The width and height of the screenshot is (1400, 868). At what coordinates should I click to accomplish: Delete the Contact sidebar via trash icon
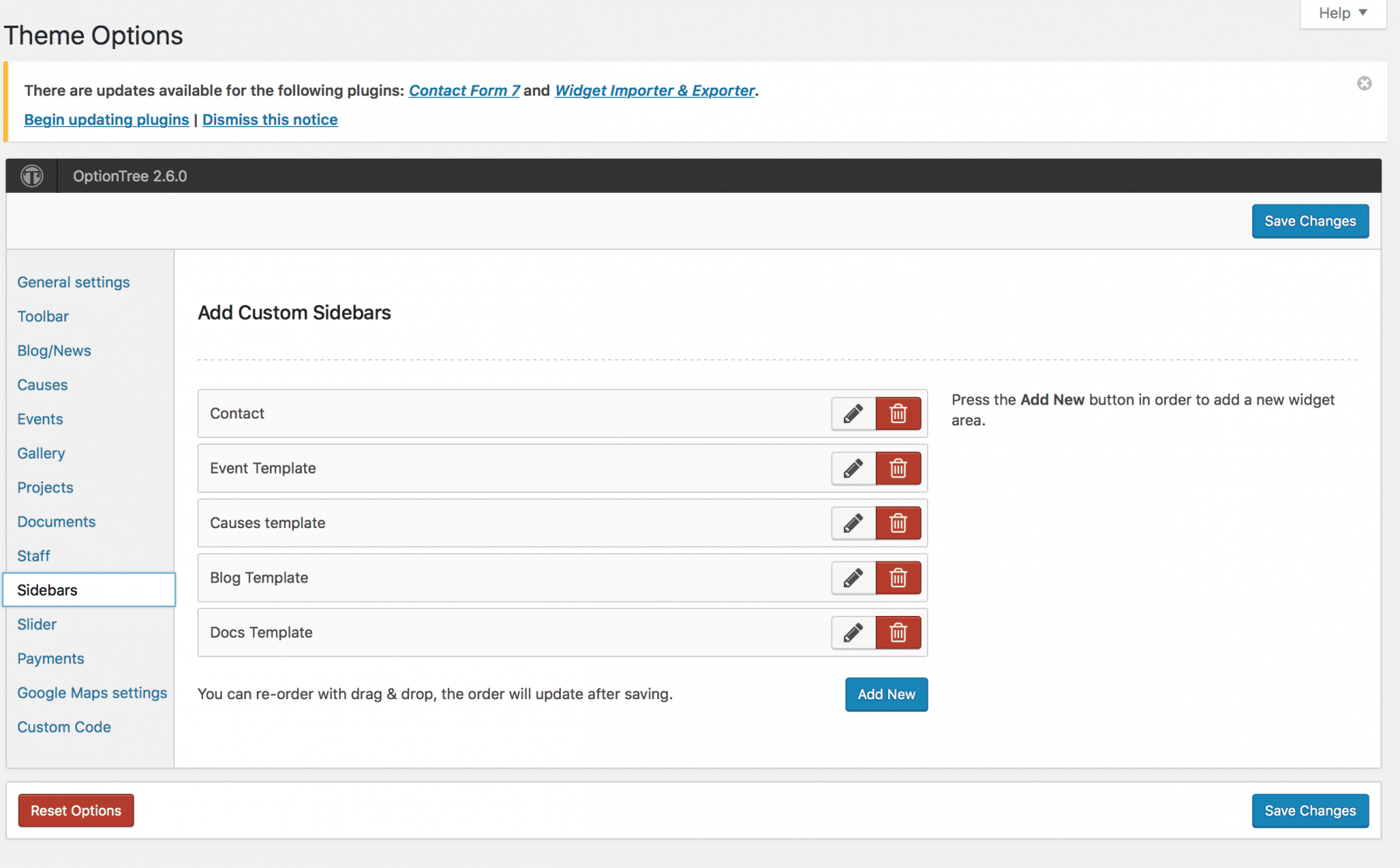(x=898, y=413)
